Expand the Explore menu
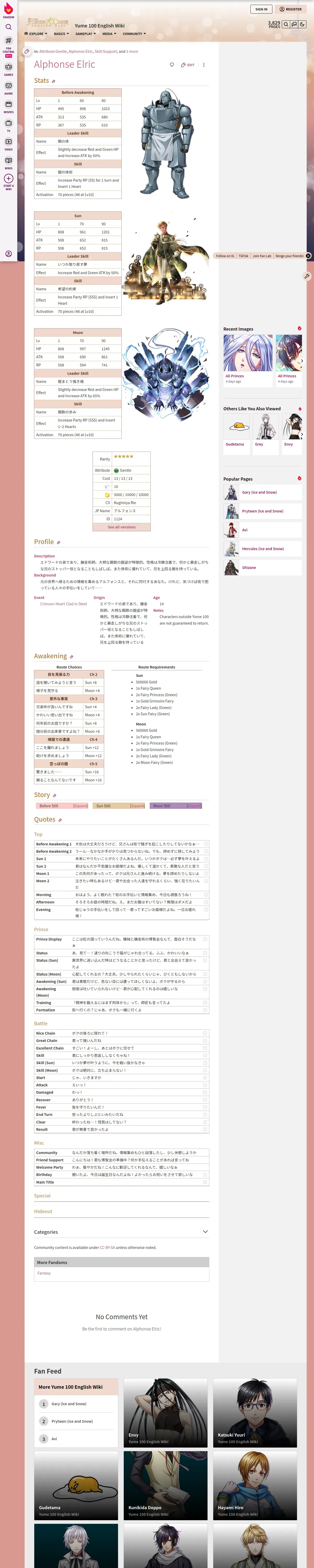The width and height of the screenshot is (314, 1568). click(35, 34)
